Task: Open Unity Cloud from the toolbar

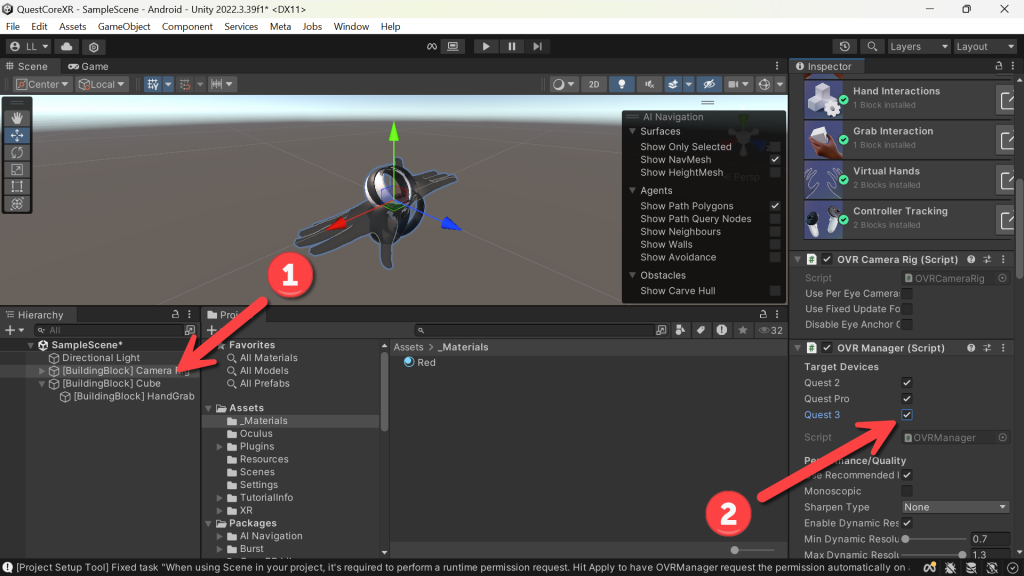Action: pos(67,46)
